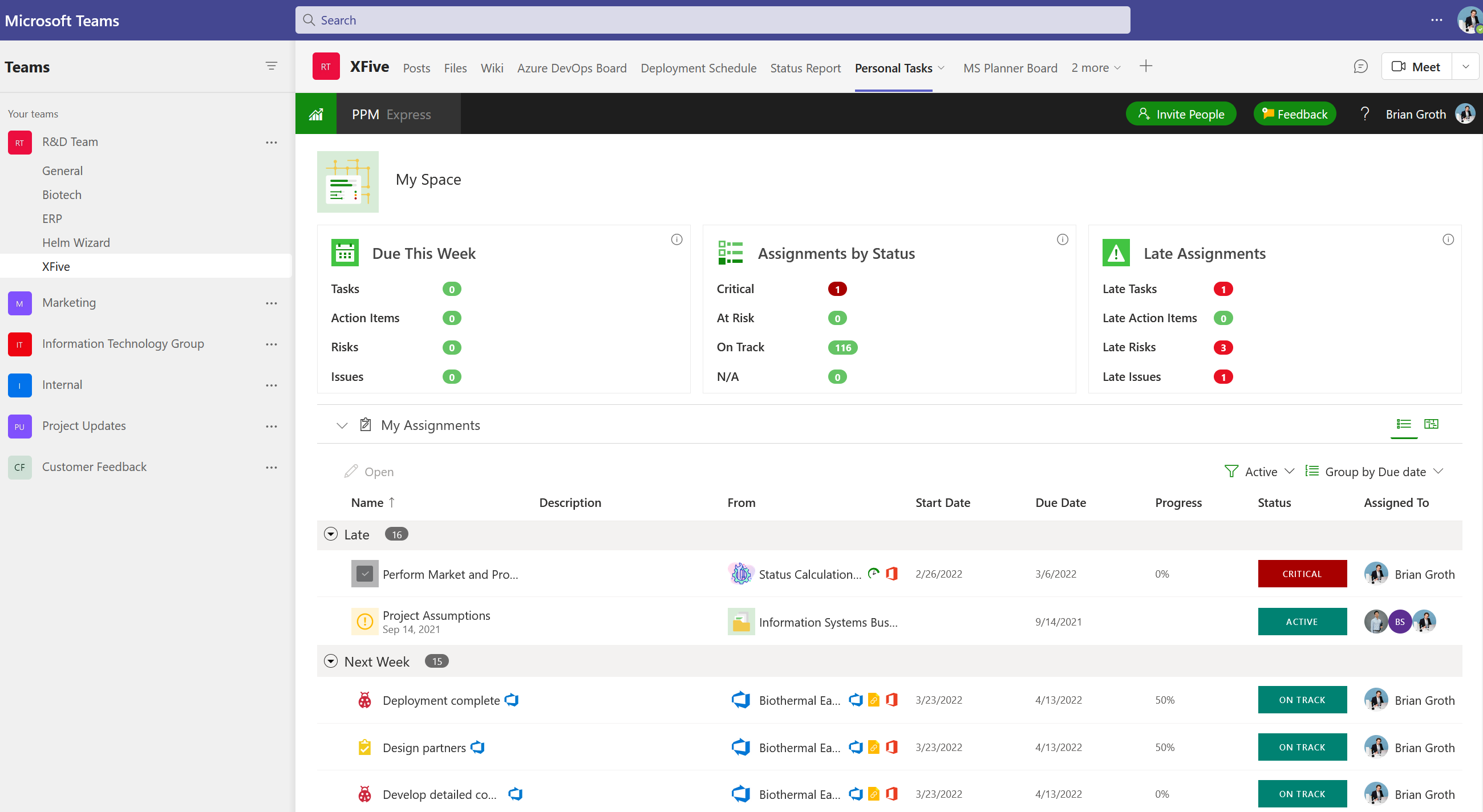Click Office icon in Status Calculation row

(892, 574)
